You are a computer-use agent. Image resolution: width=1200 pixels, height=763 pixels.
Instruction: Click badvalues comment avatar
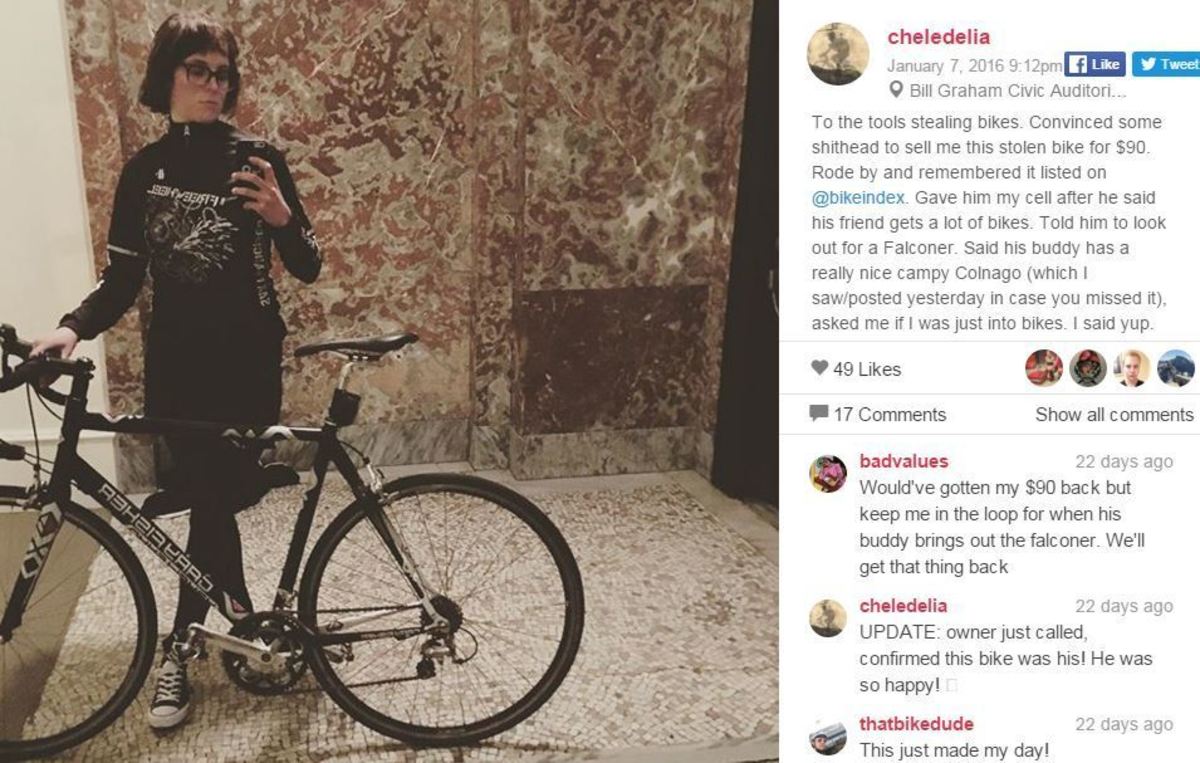[828, 473]
